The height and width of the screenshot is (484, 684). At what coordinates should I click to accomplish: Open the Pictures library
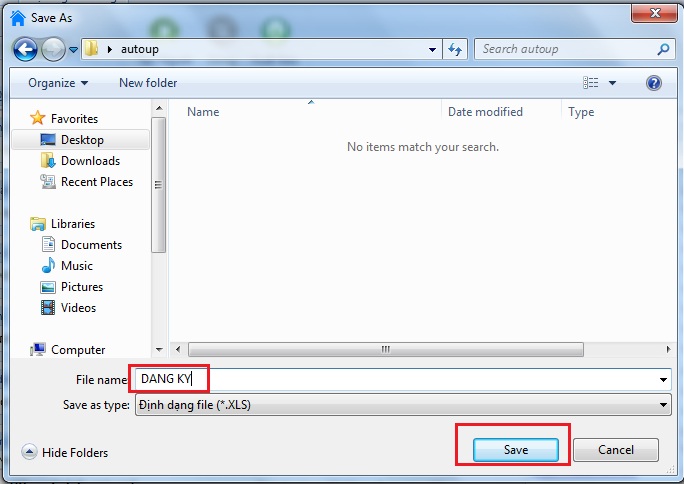coord(82,287)
